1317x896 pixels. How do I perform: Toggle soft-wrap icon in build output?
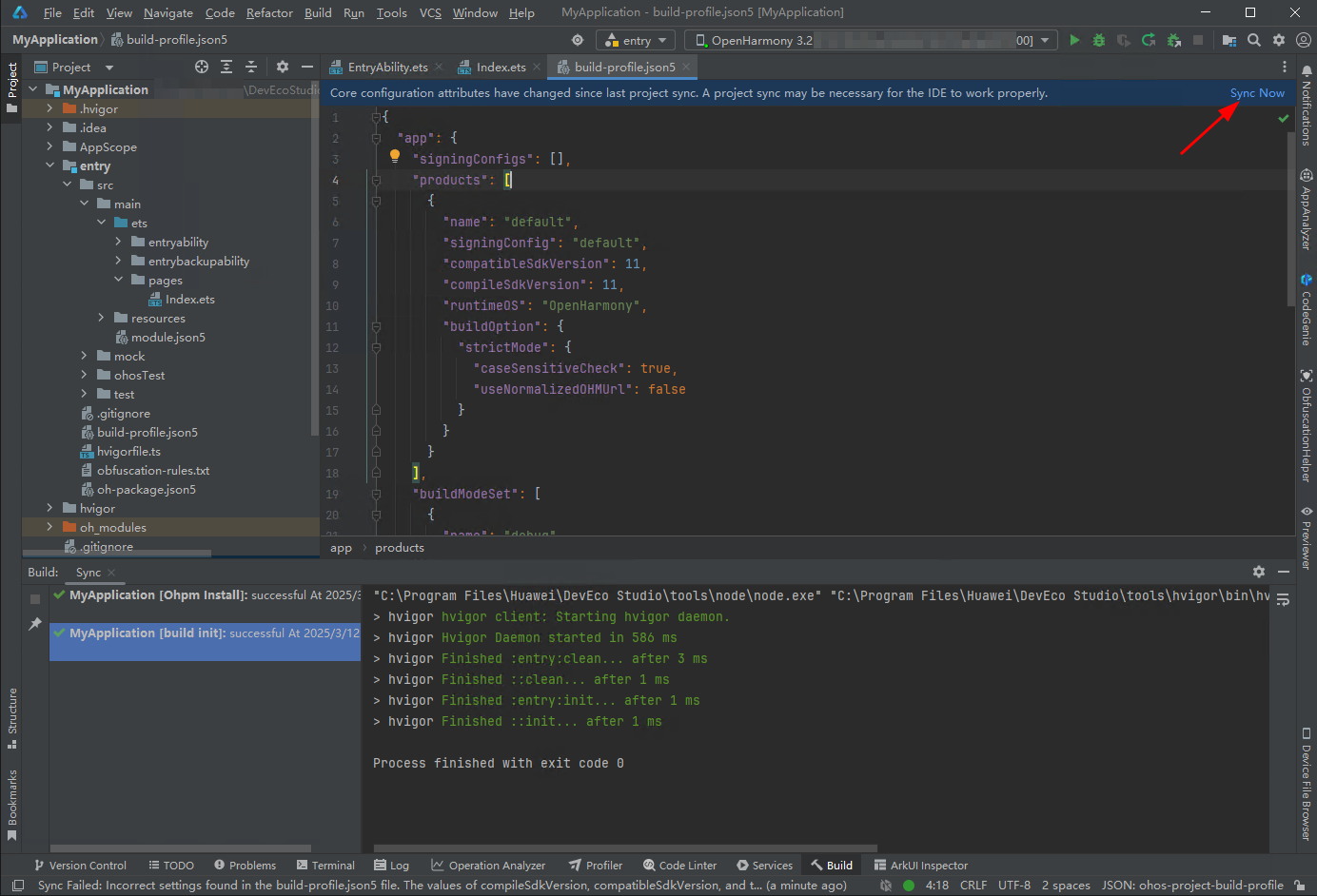(1283, 599)
